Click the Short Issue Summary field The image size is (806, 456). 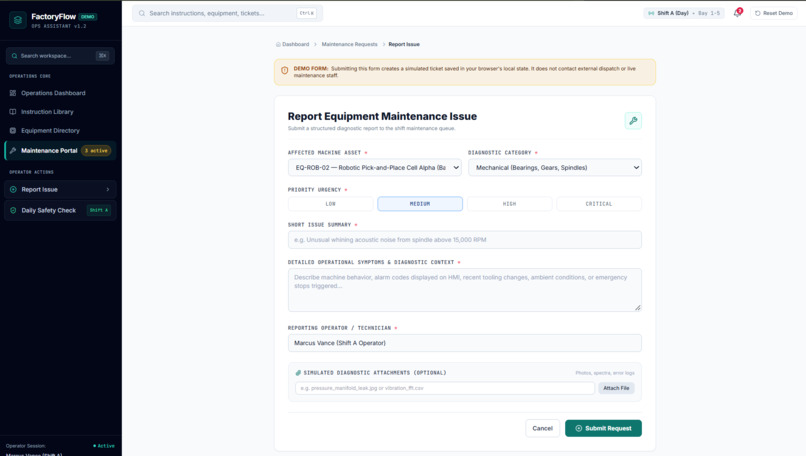pos(465,240)
